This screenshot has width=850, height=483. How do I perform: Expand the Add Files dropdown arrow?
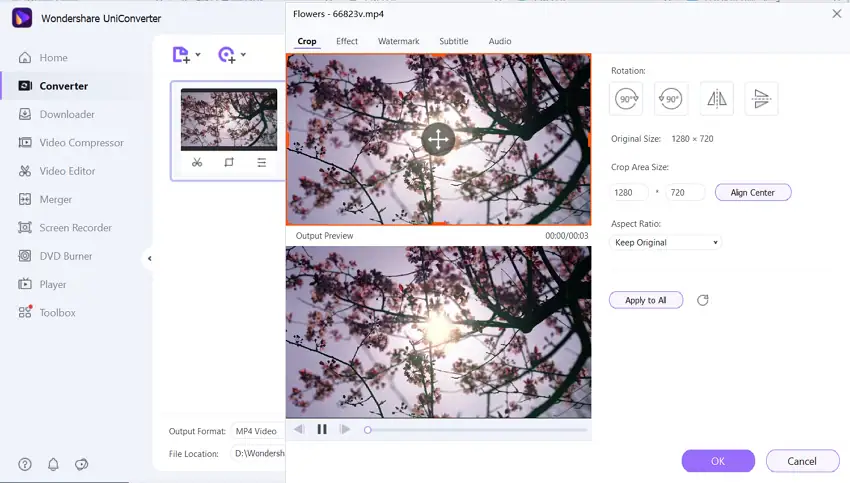[x=198, y=54]
